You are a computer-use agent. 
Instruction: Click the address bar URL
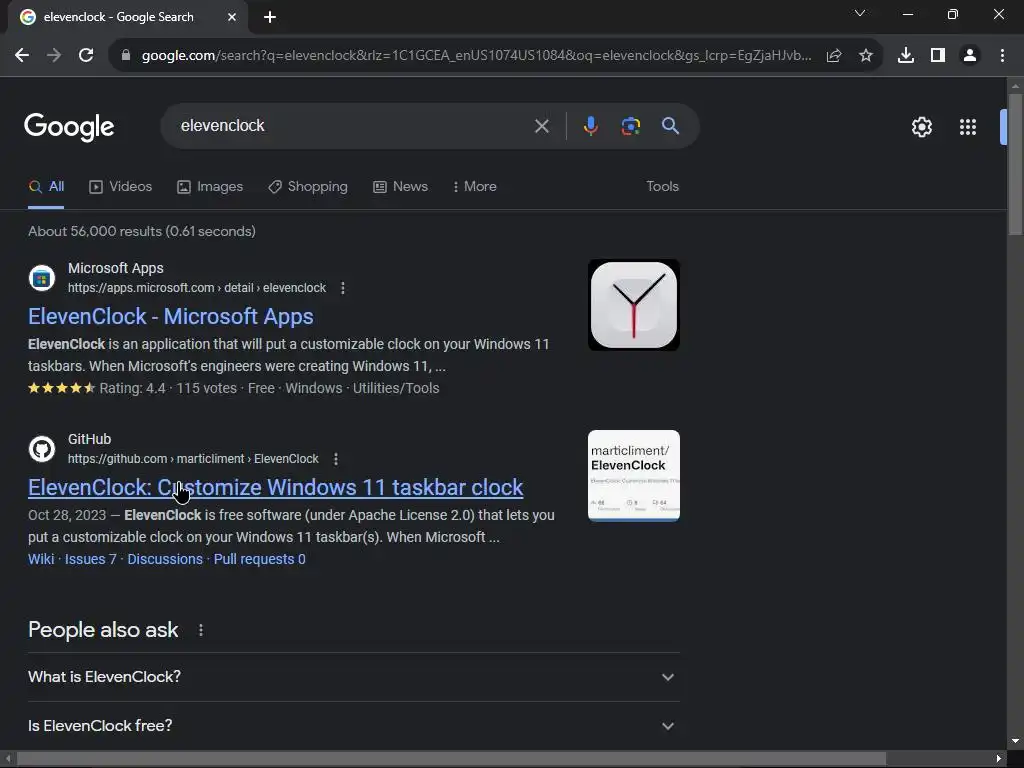click(x=477, y=56)
